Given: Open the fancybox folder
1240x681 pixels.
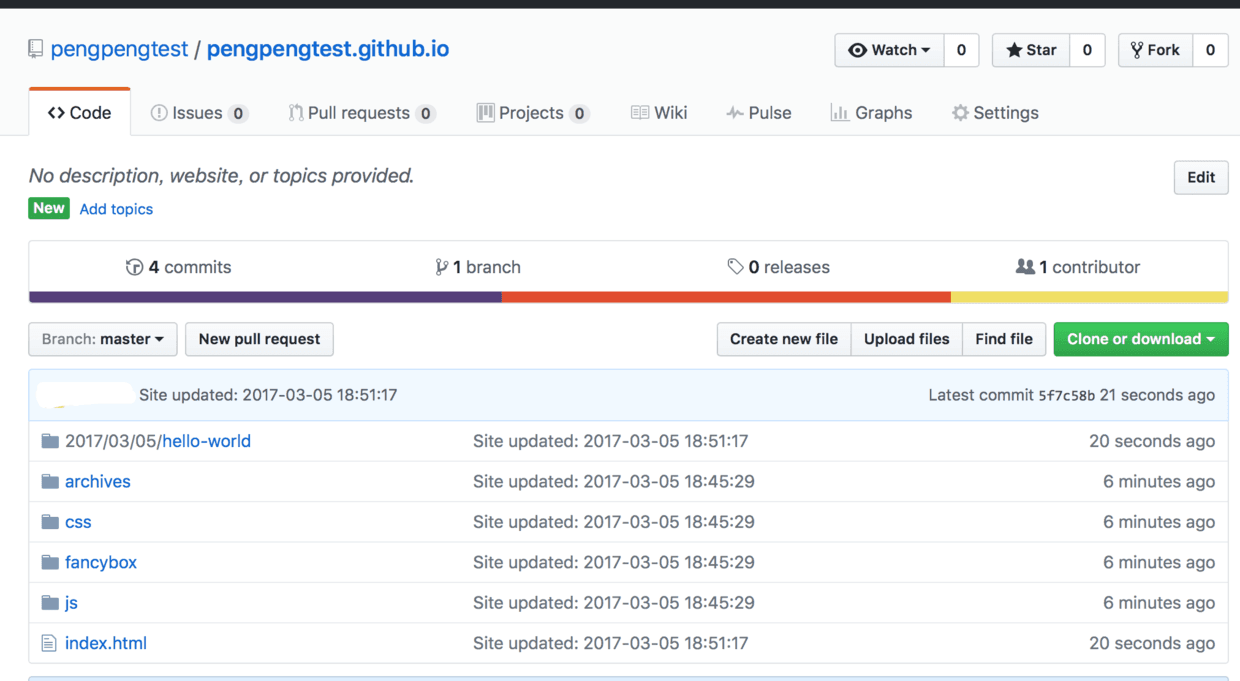Looking at the screenshot, I should point(101,562).
